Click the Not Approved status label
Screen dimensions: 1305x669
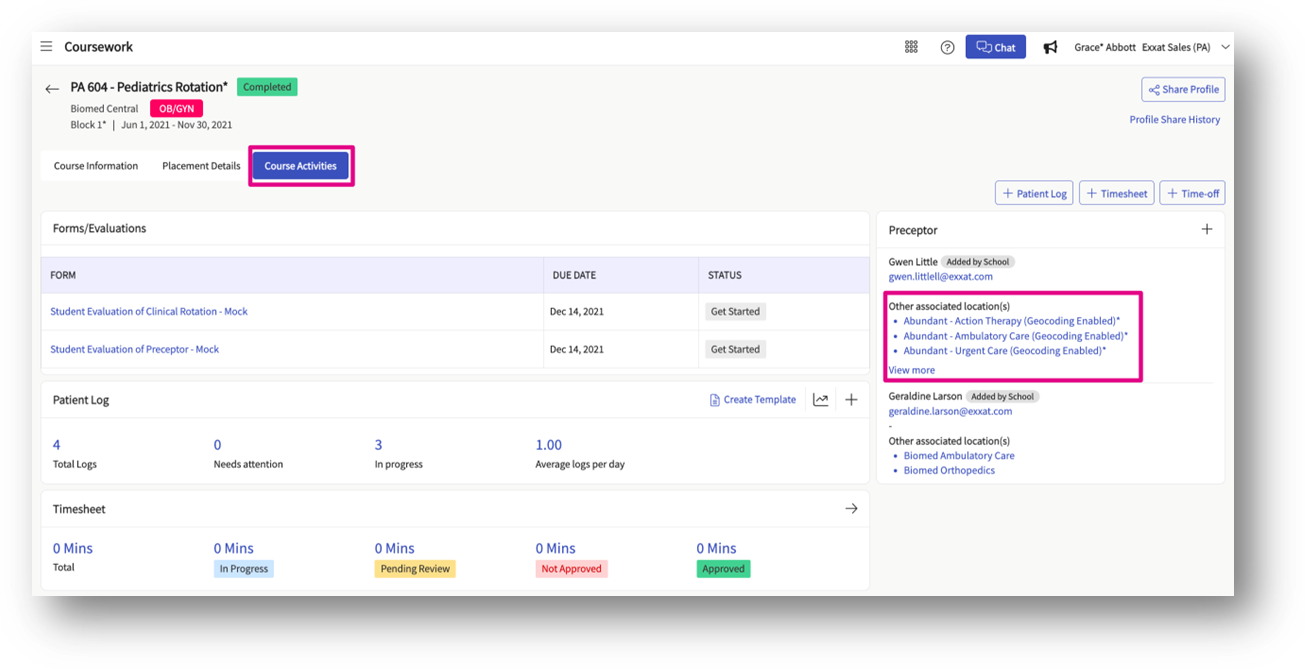(572, 568)
